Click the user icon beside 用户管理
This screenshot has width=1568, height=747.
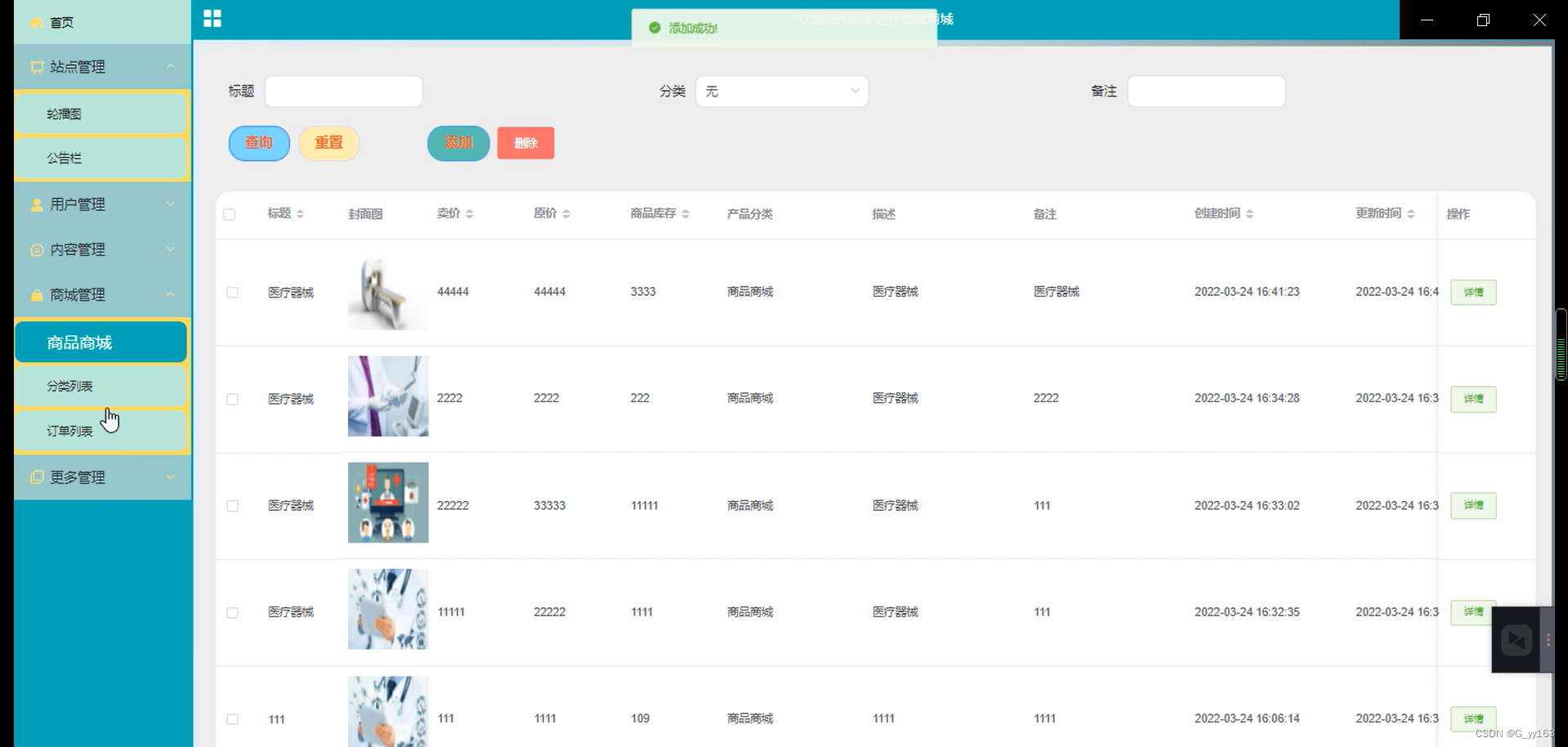(36, 204)
